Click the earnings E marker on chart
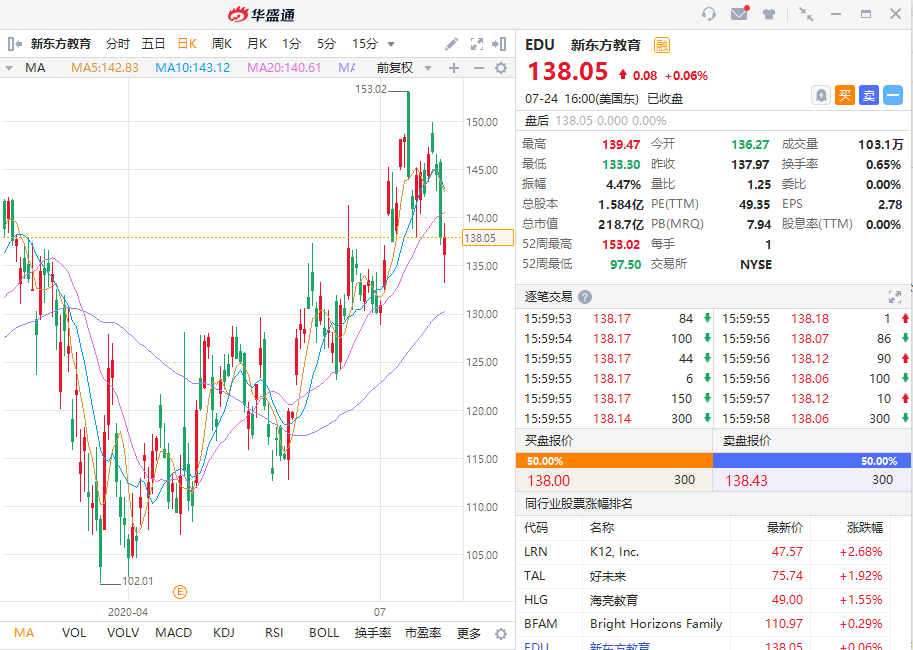 180,592
